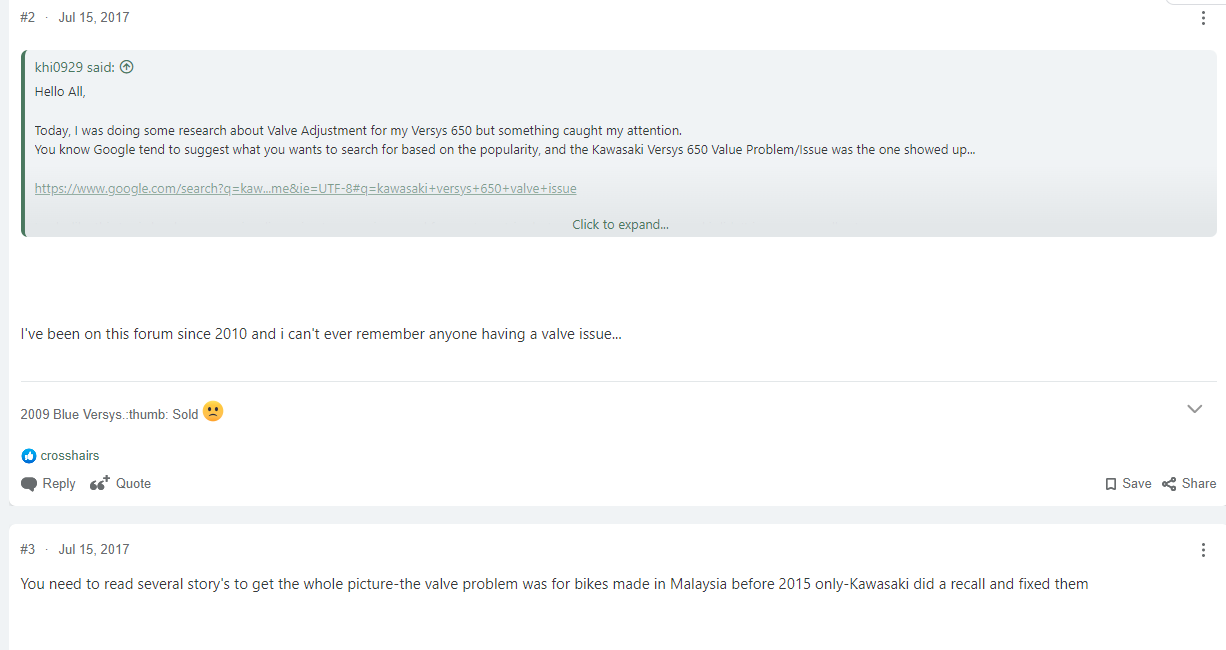Viewport: 1226px width, 650px height.
Task: Click the Jul 15, 2017 date on post #3
Action: (x=94, y=550)
